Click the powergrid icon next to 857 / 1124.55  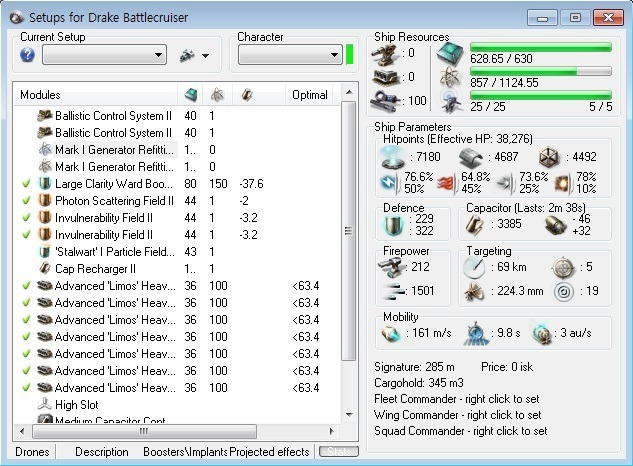tap(450, 77)
